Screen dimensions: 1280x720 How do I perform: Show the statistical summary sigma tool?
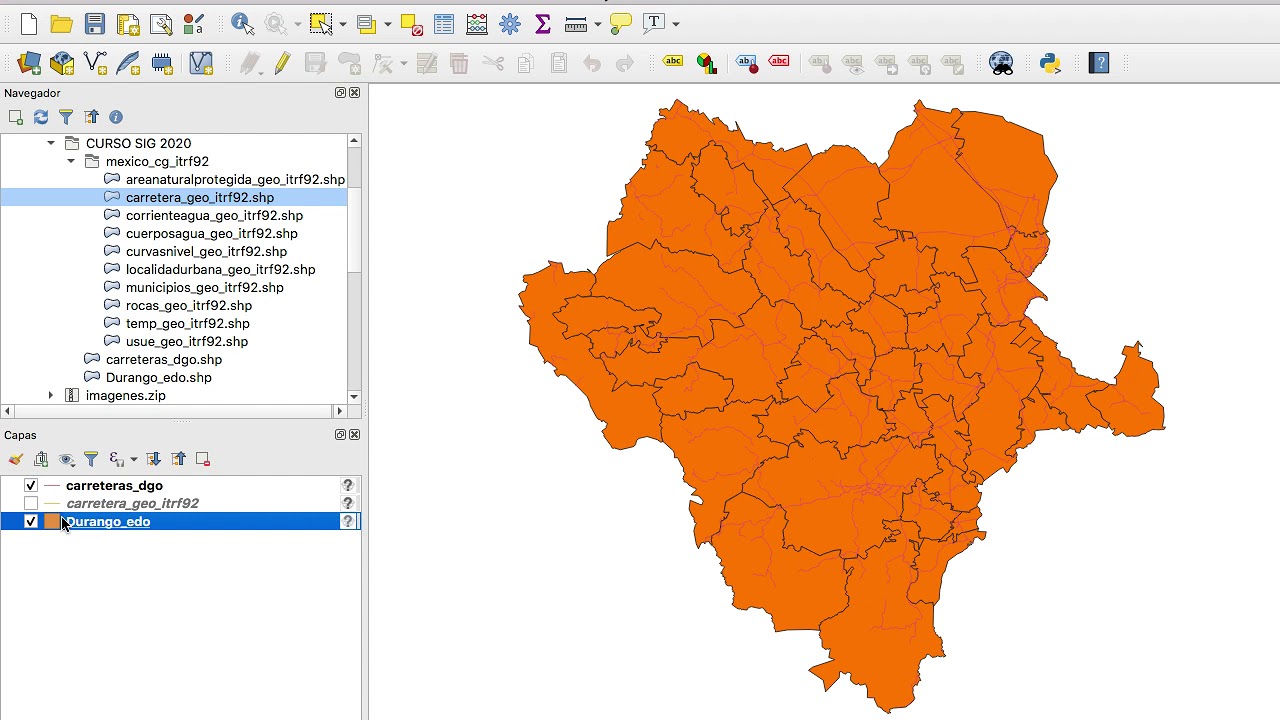click(x=543, y=23)
